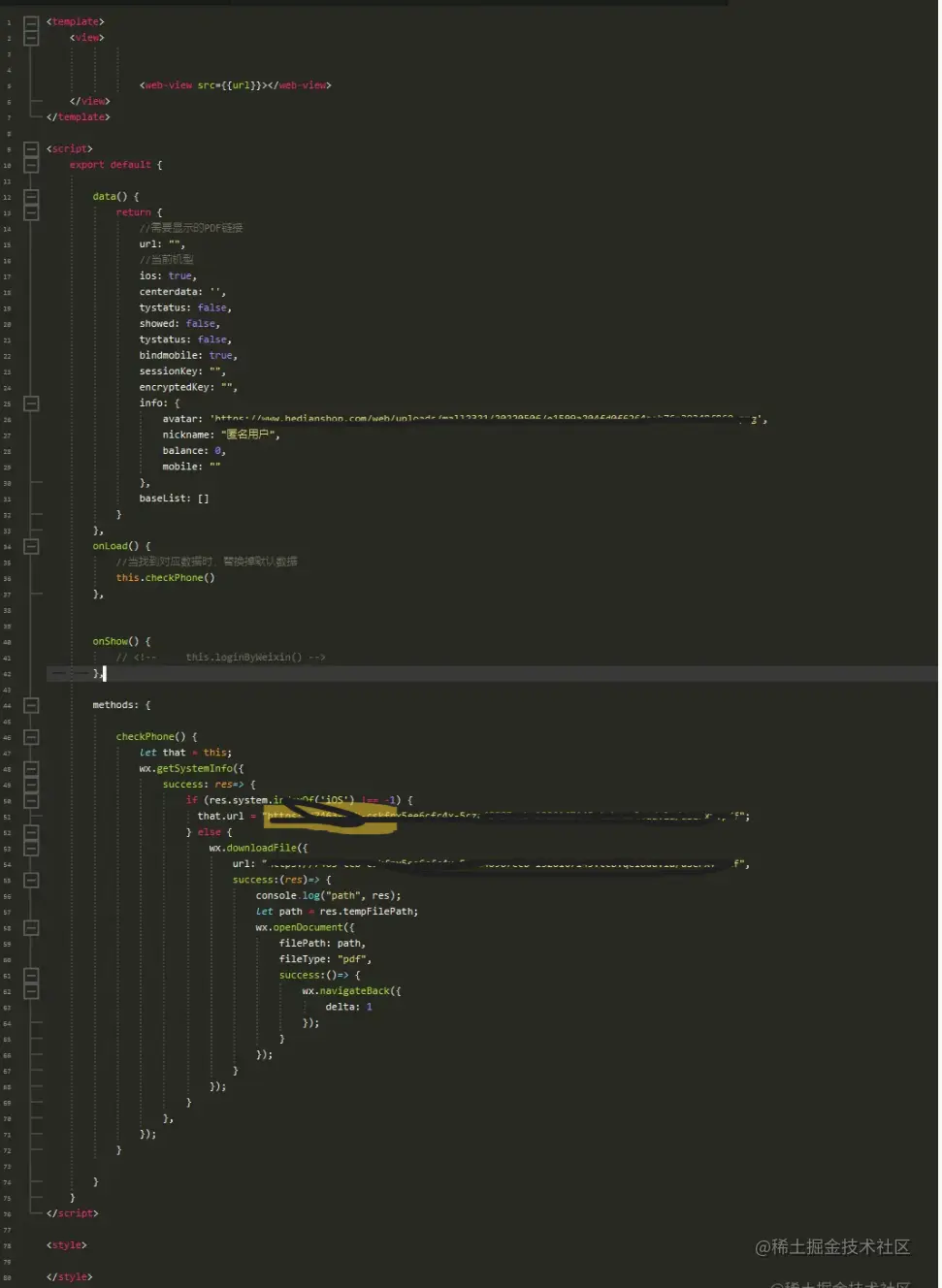The height and width of the screenshot is (1288, 942).
Task: Fold the onLoad() function on line 34
Action: point(31,546)
